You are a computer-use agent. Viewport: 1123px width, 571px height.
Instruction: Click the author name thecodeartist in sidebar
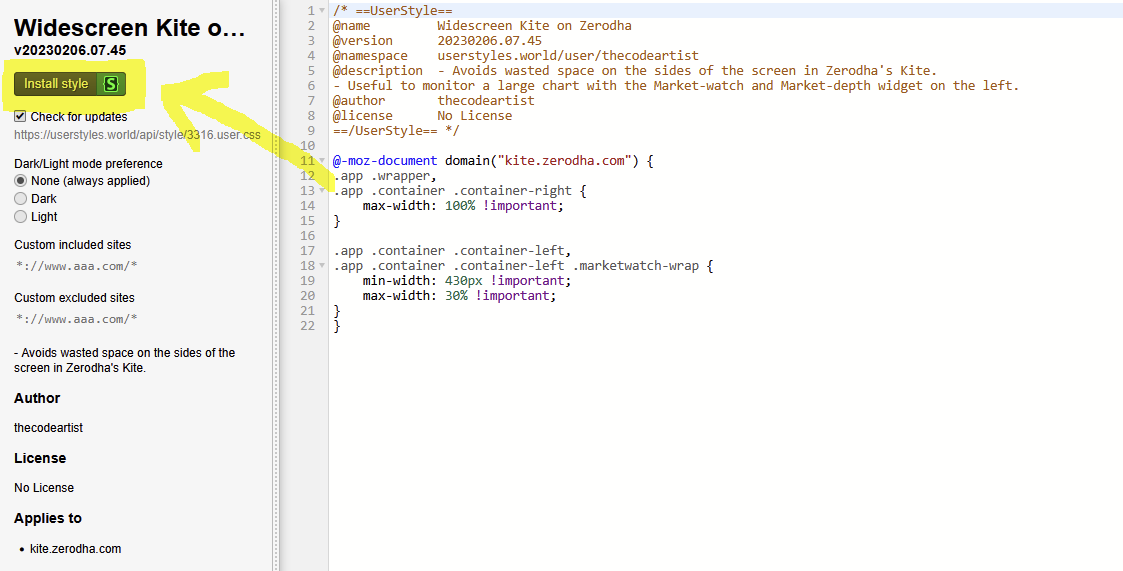[48, 428]
